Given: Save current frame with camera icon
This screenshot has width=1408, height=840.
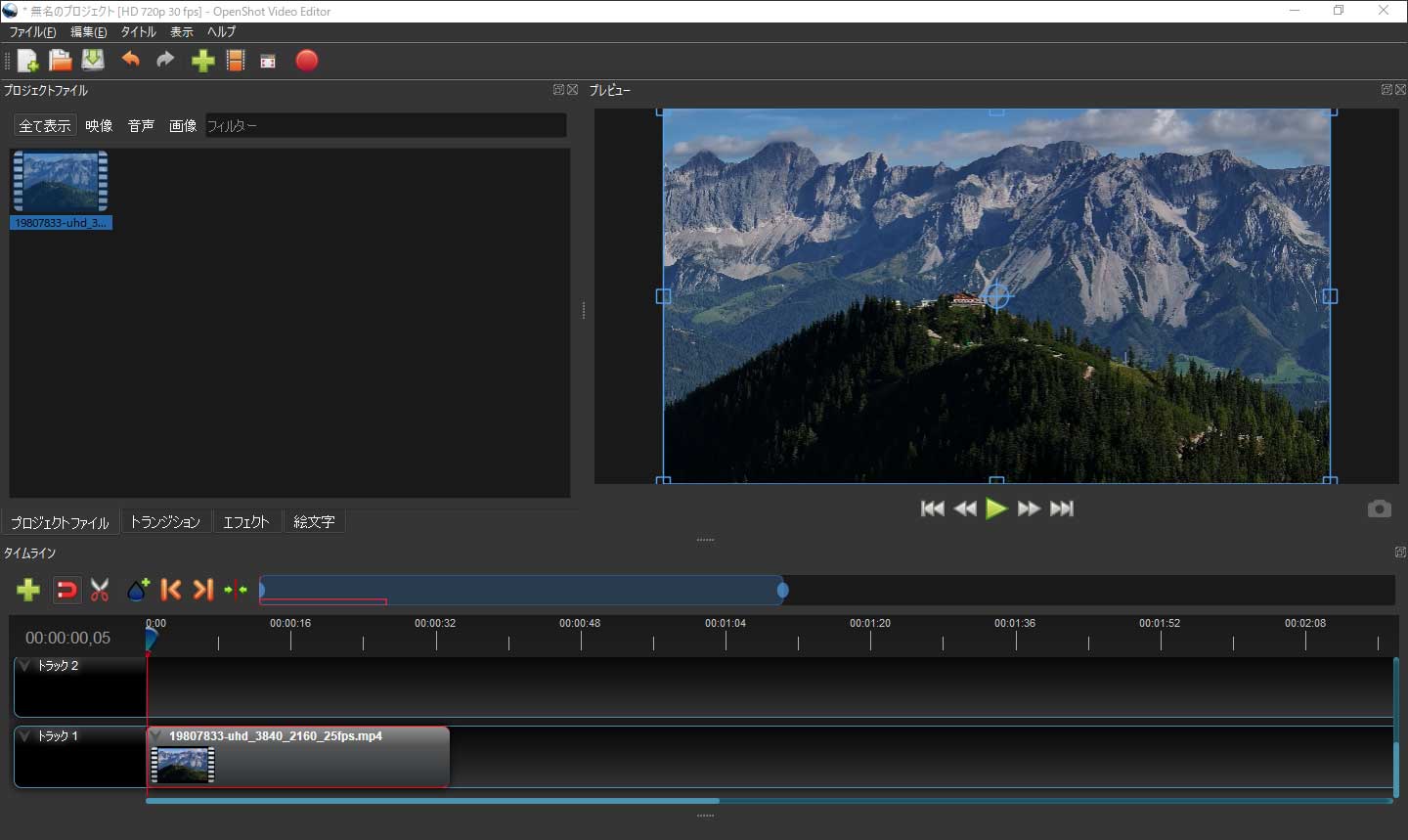Looking at the screenshot, I should [x=1379, y=508].
